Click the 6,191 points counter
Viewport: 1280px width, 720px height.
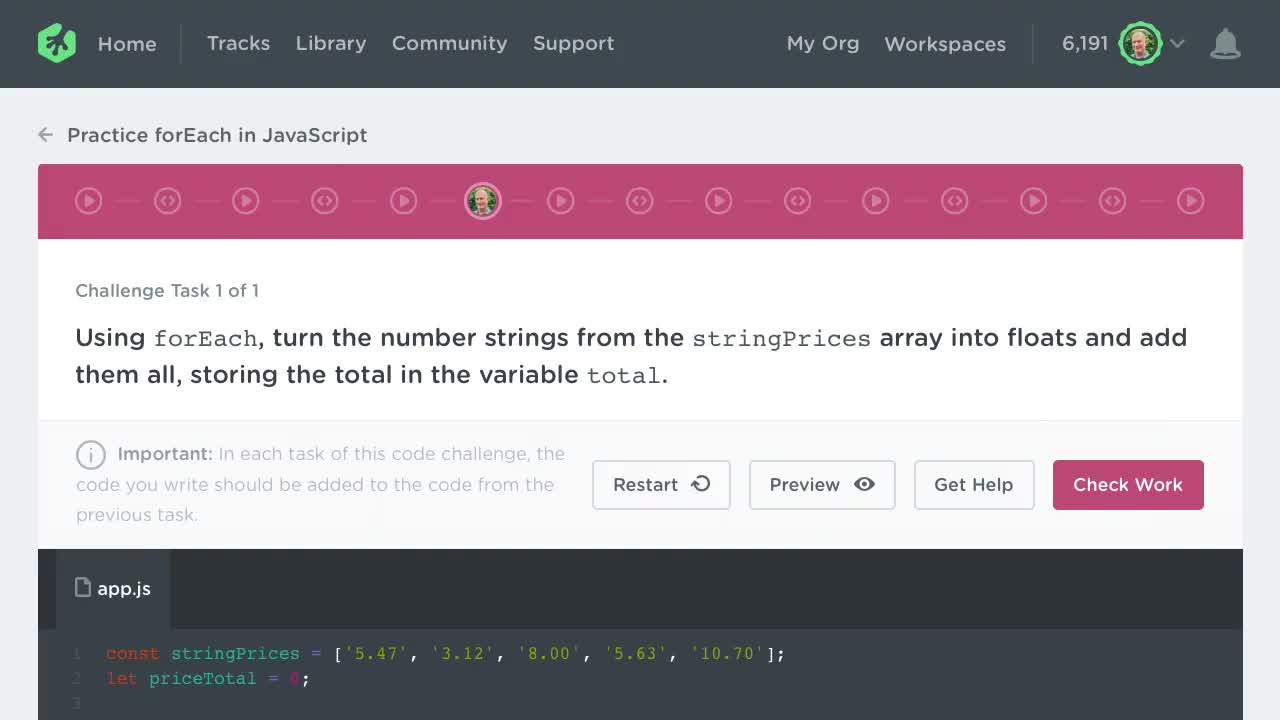[x=1085, y=43]
